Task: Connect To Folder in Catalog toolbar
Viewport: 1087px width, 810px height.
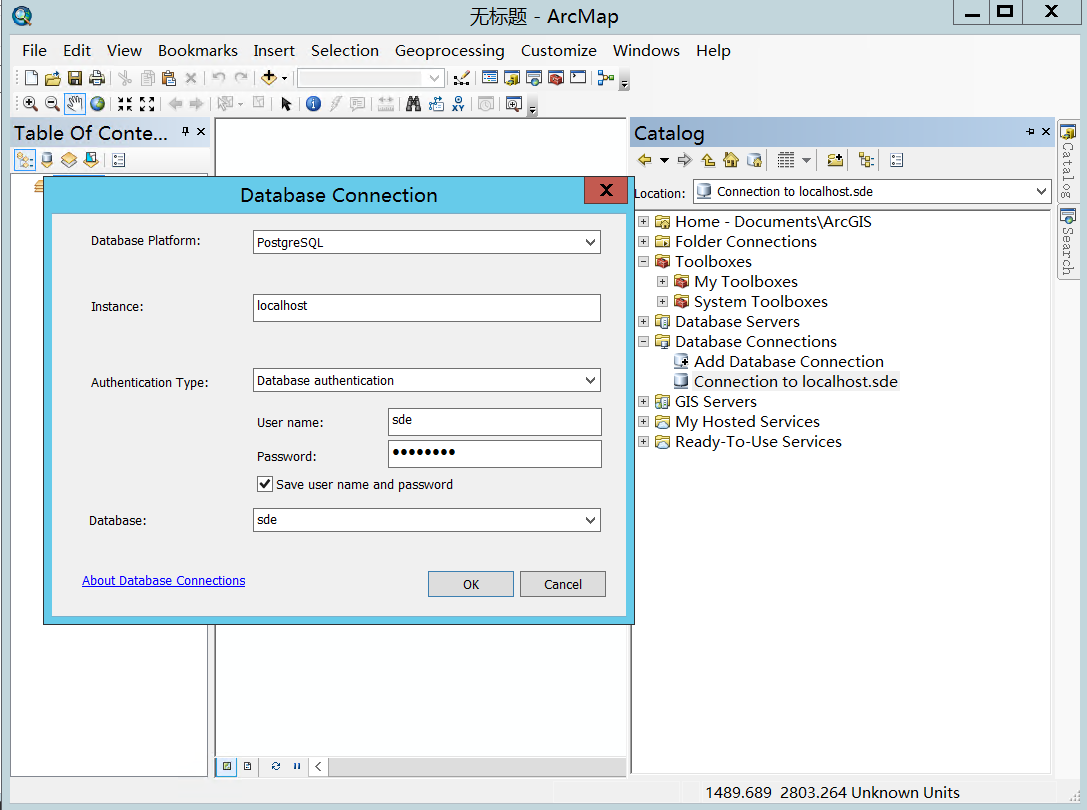Action: (835, 160)
